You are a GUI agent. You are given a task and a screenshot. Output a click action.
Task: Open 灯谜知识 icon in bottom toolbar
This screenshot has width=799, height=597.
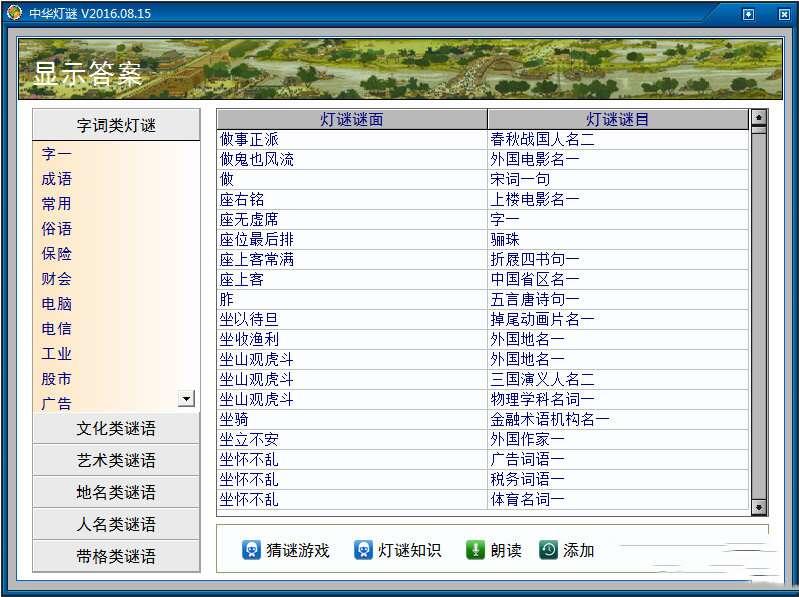click(x=364, y=550)
